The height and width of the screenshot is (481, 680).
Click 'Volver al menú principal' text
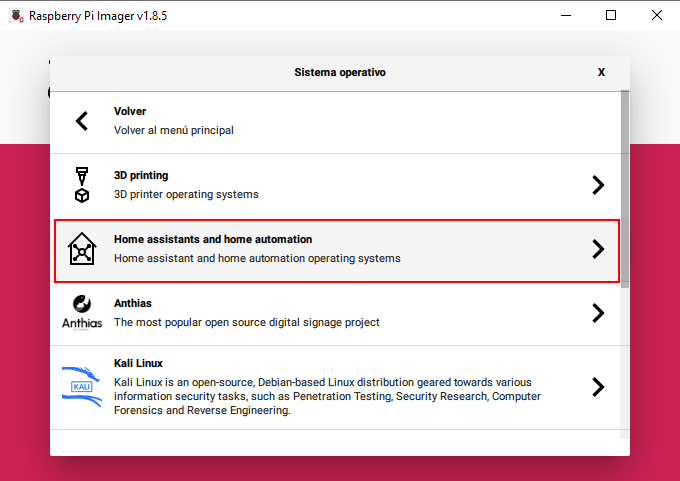coord(174,131)
